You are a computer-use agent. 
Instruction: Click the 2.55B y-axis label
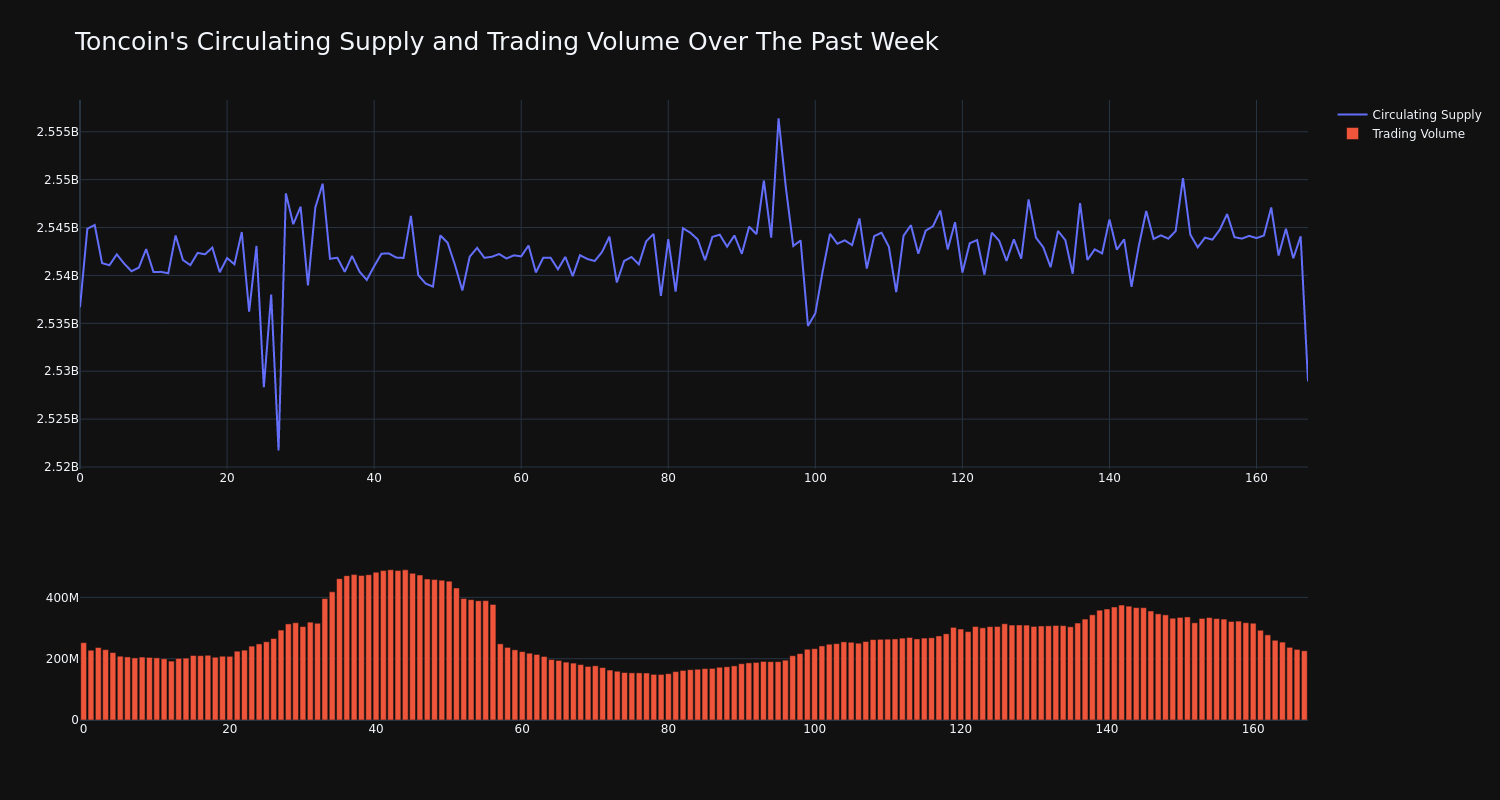point(61,180)
